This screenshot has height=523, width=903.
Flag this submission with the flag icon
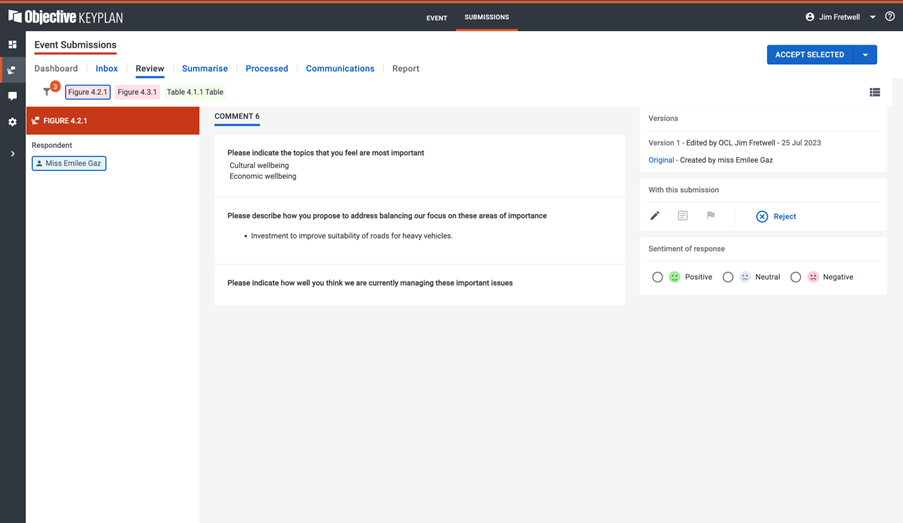click(711, 216)
